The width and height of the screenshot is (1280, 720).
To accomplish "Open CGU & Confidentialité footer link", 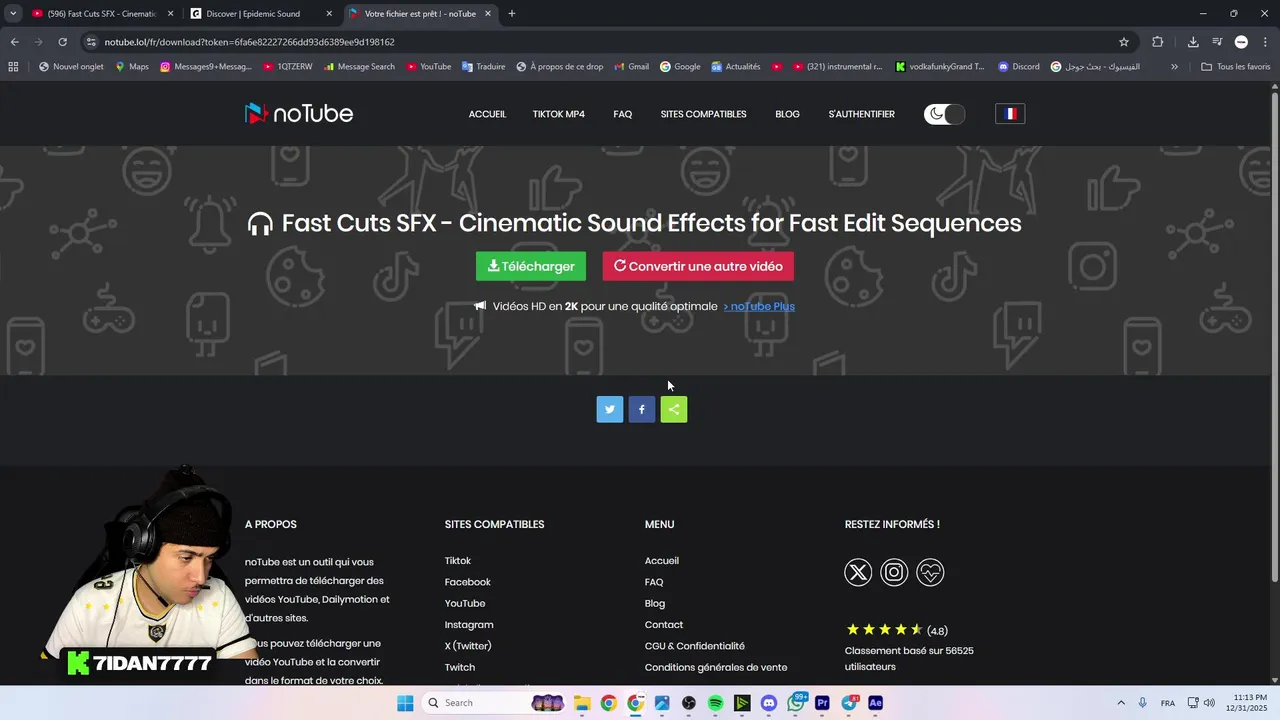I will [x=695, y=646].
